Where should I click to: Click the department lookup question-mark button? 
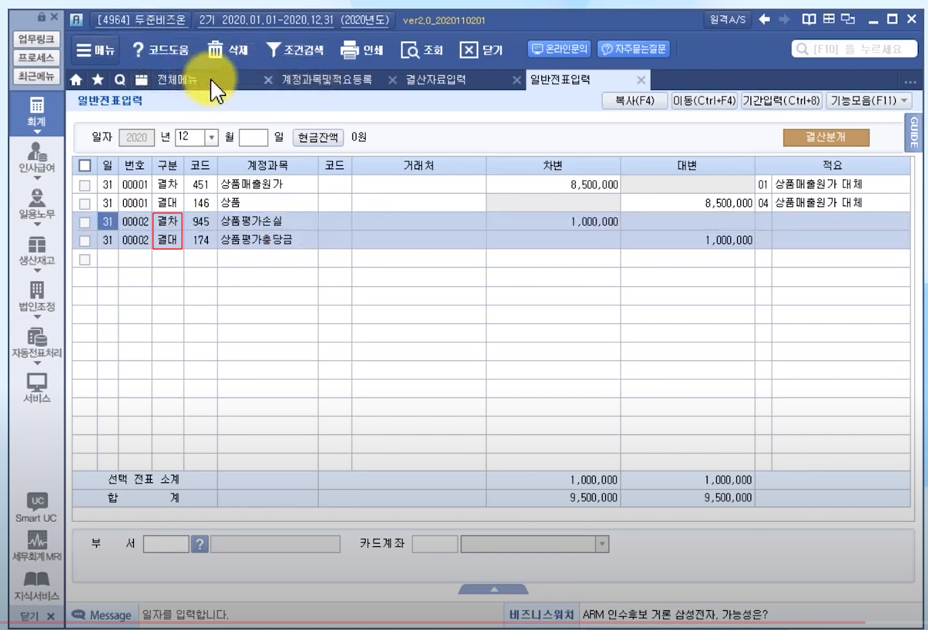199,544
